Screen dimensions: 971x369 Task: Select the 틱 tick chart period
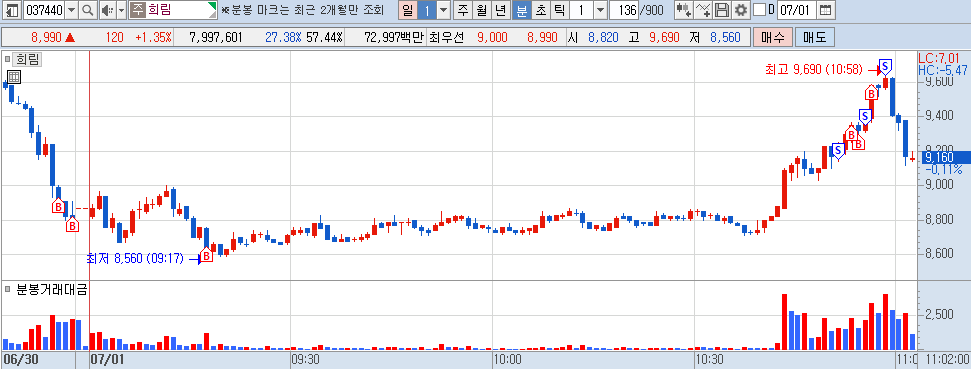point(559,10)
